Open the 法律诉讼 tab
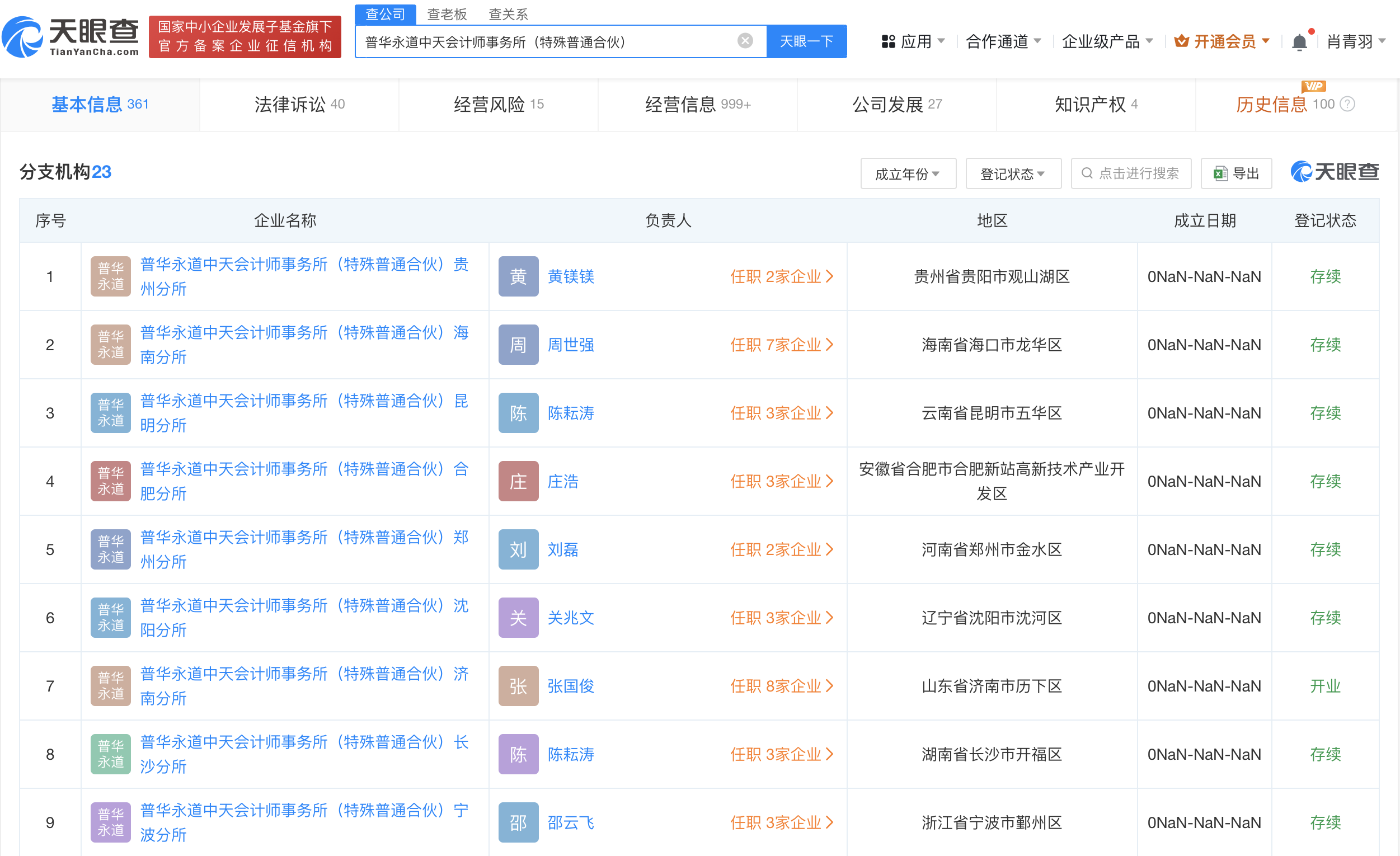 299,105
